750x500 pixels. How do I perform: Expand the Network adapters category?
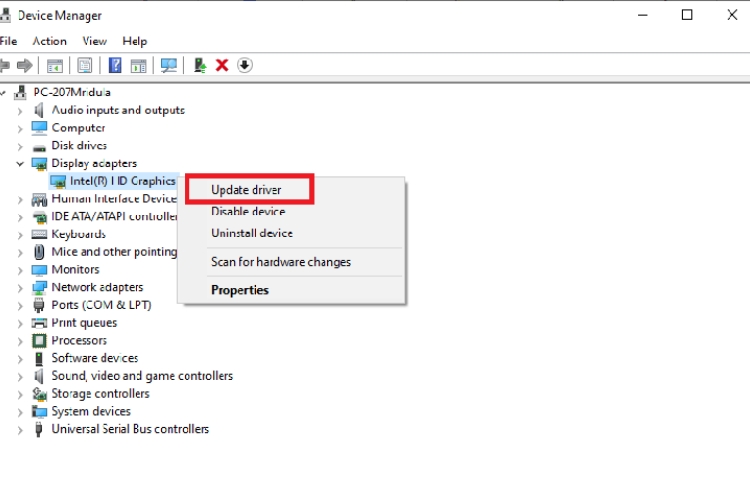tap(20, 287)
